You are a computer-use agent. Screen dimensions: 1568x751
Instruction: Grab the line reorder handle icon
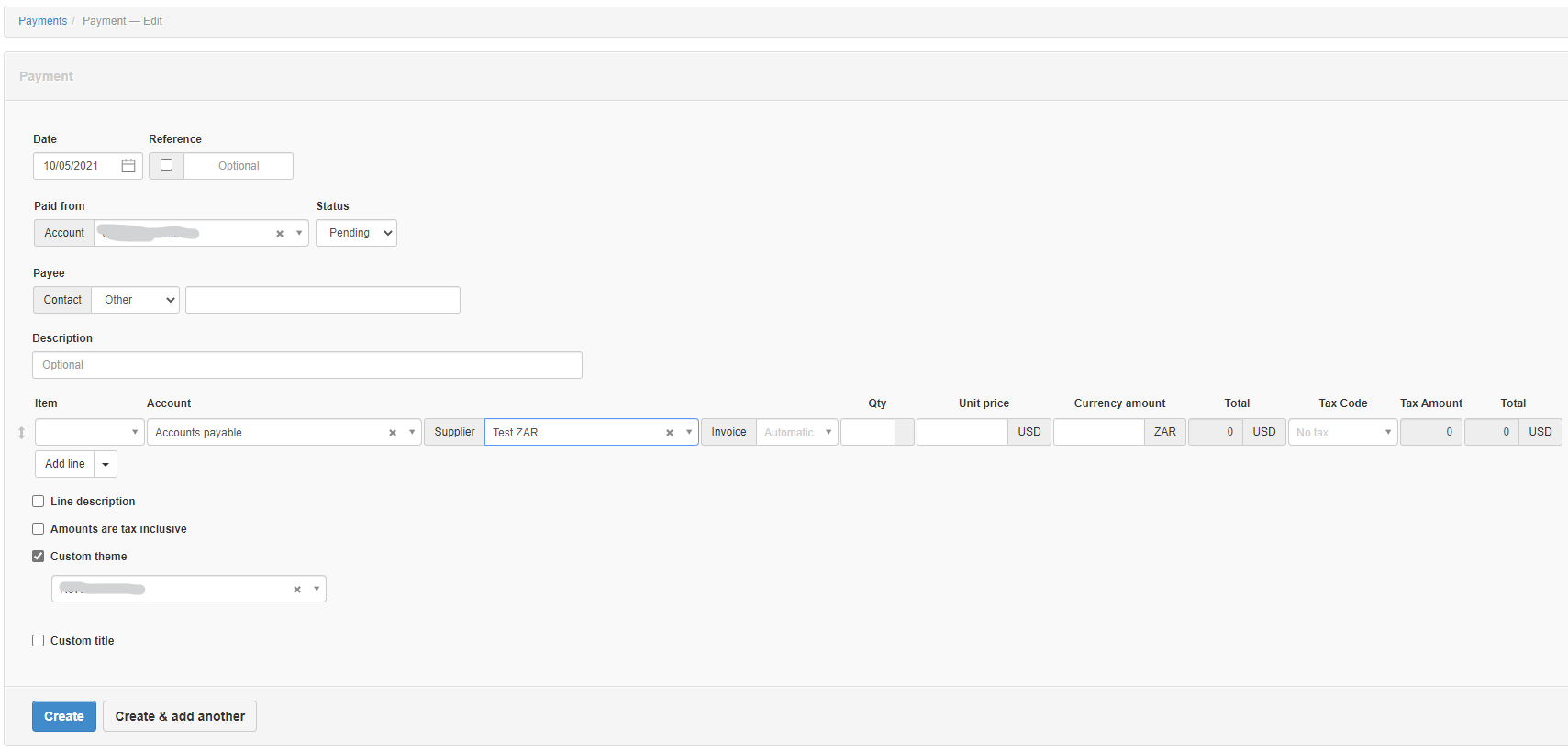21,433
